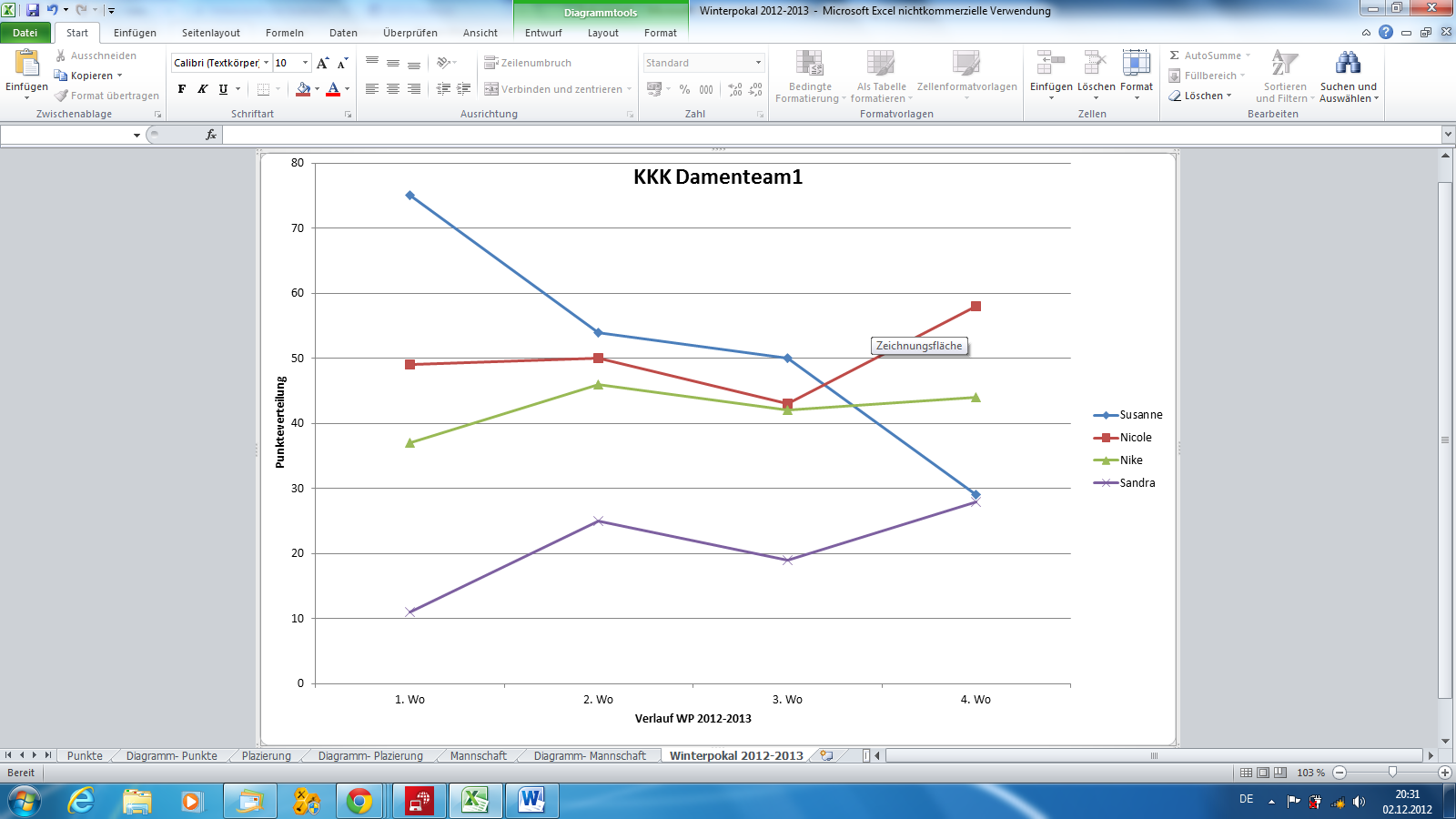Open Suchen und Auswählen binoculars menu
The height and width of the screenshot is (819, 1456).
click(1349, 76)
